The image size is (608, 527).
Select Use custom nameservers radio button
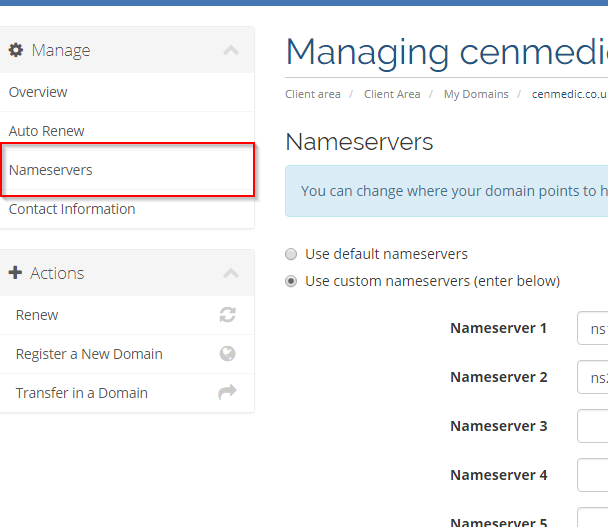[291, 281]
